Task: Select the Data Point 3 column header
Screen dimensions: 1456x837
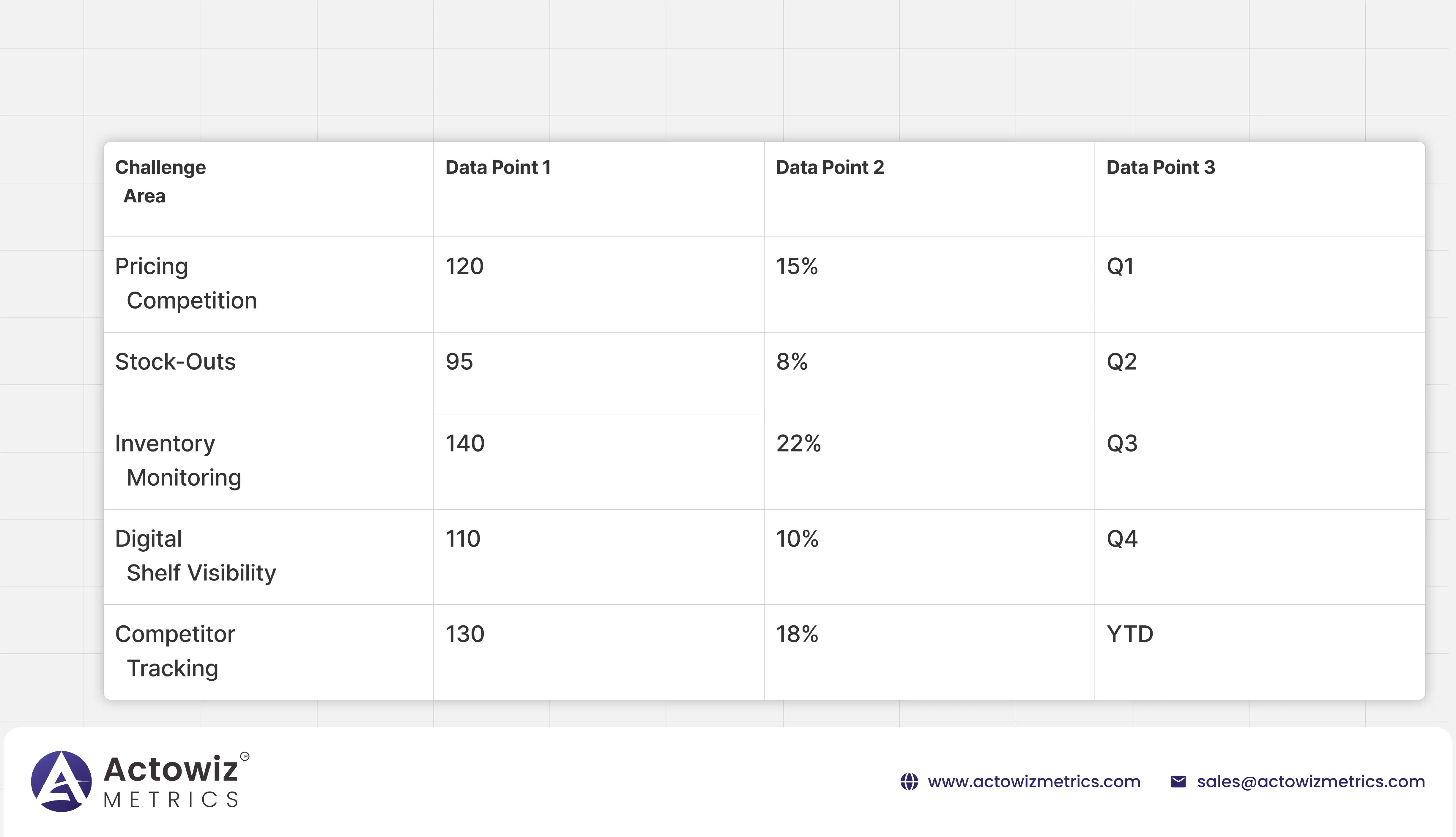Action: coord(1160,167)
